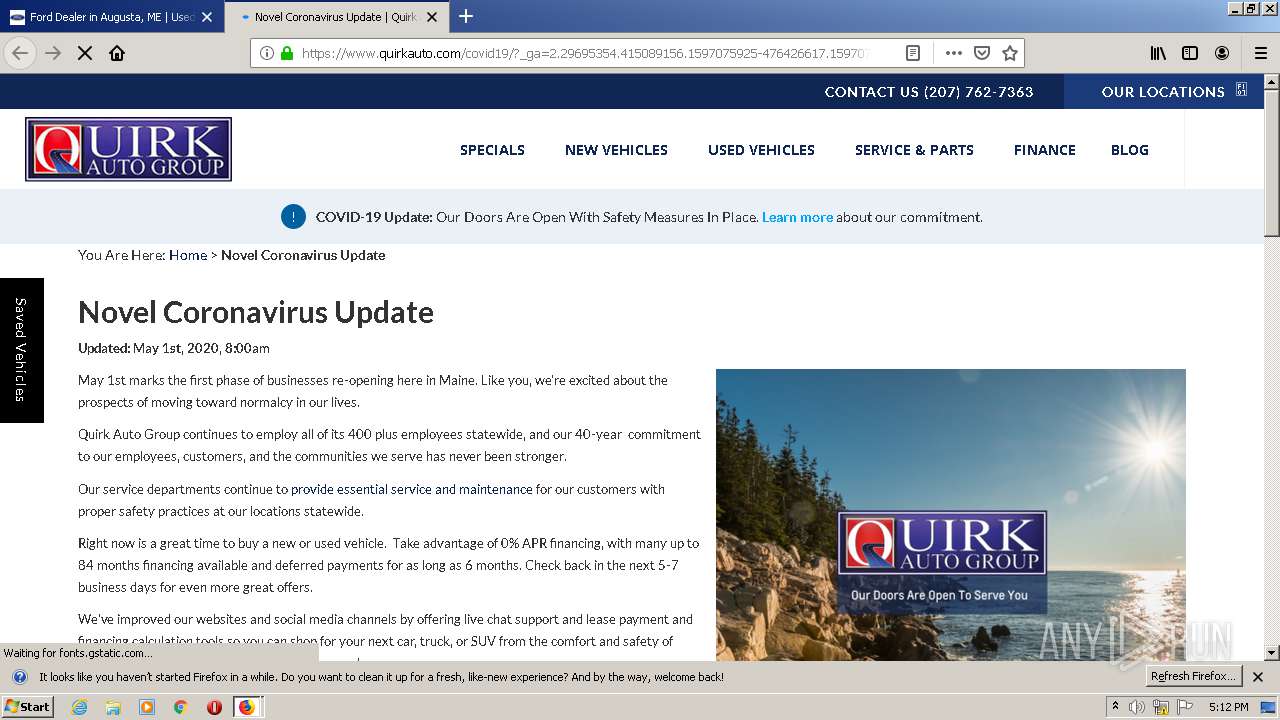Click the Refresh Firefox button

[1193, 676]
